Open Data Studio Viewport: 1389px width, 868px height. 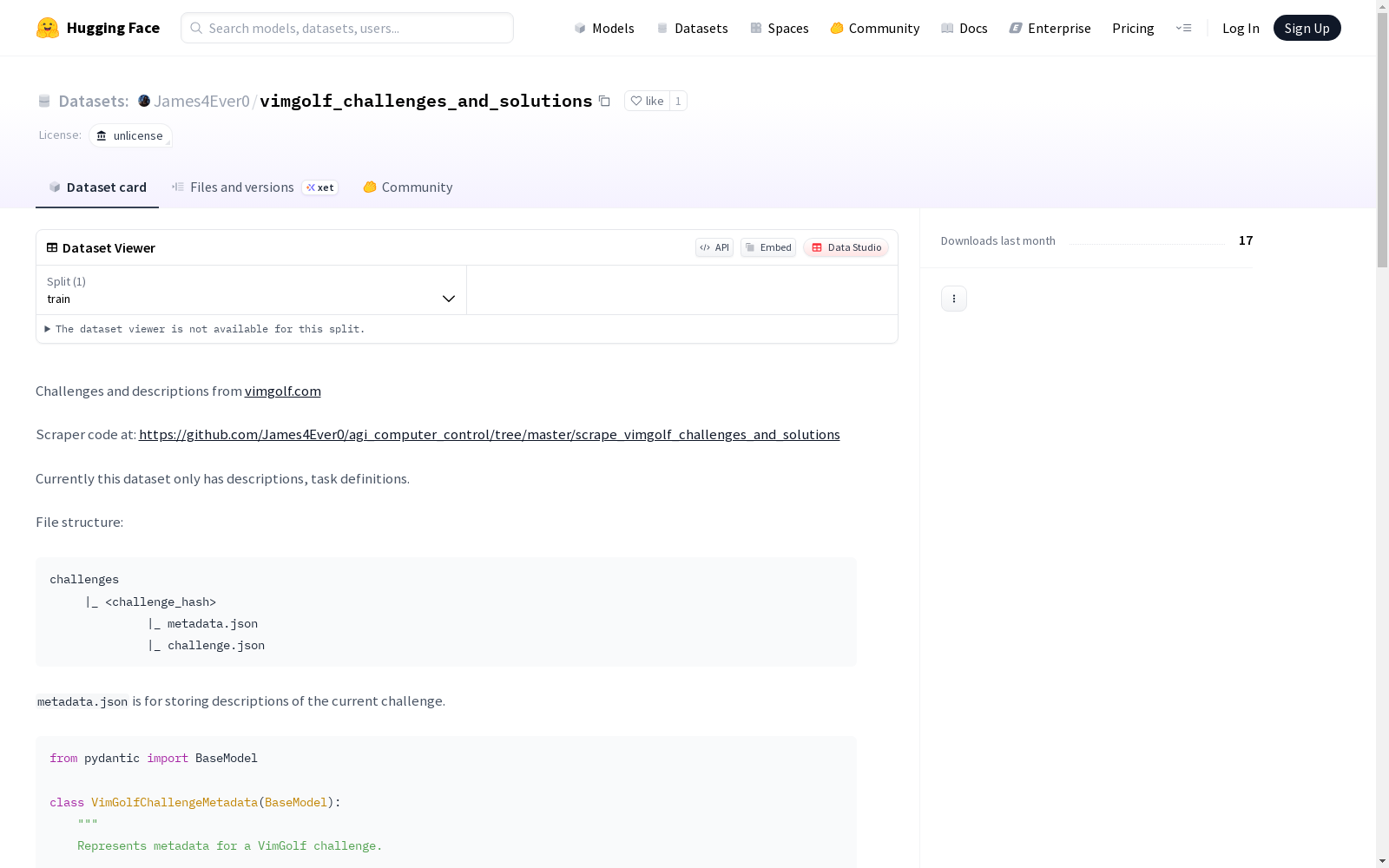846,247
